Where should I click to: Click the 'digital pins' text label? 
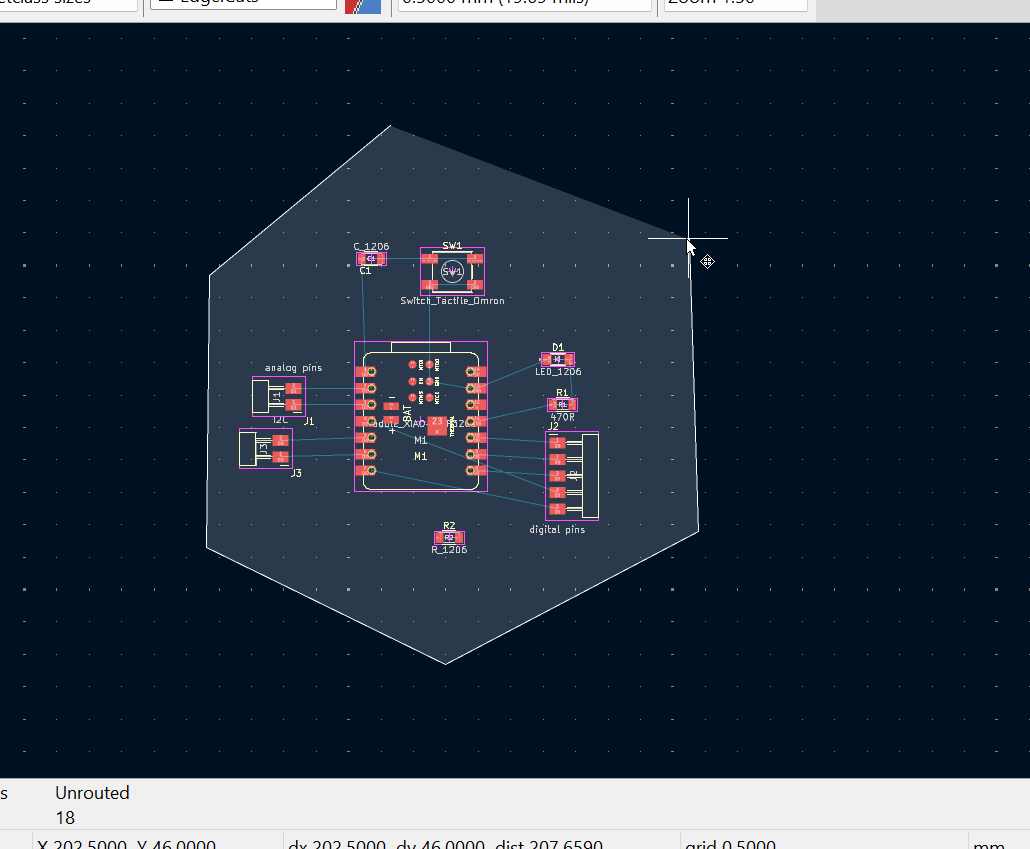click(x=557, y=529)
